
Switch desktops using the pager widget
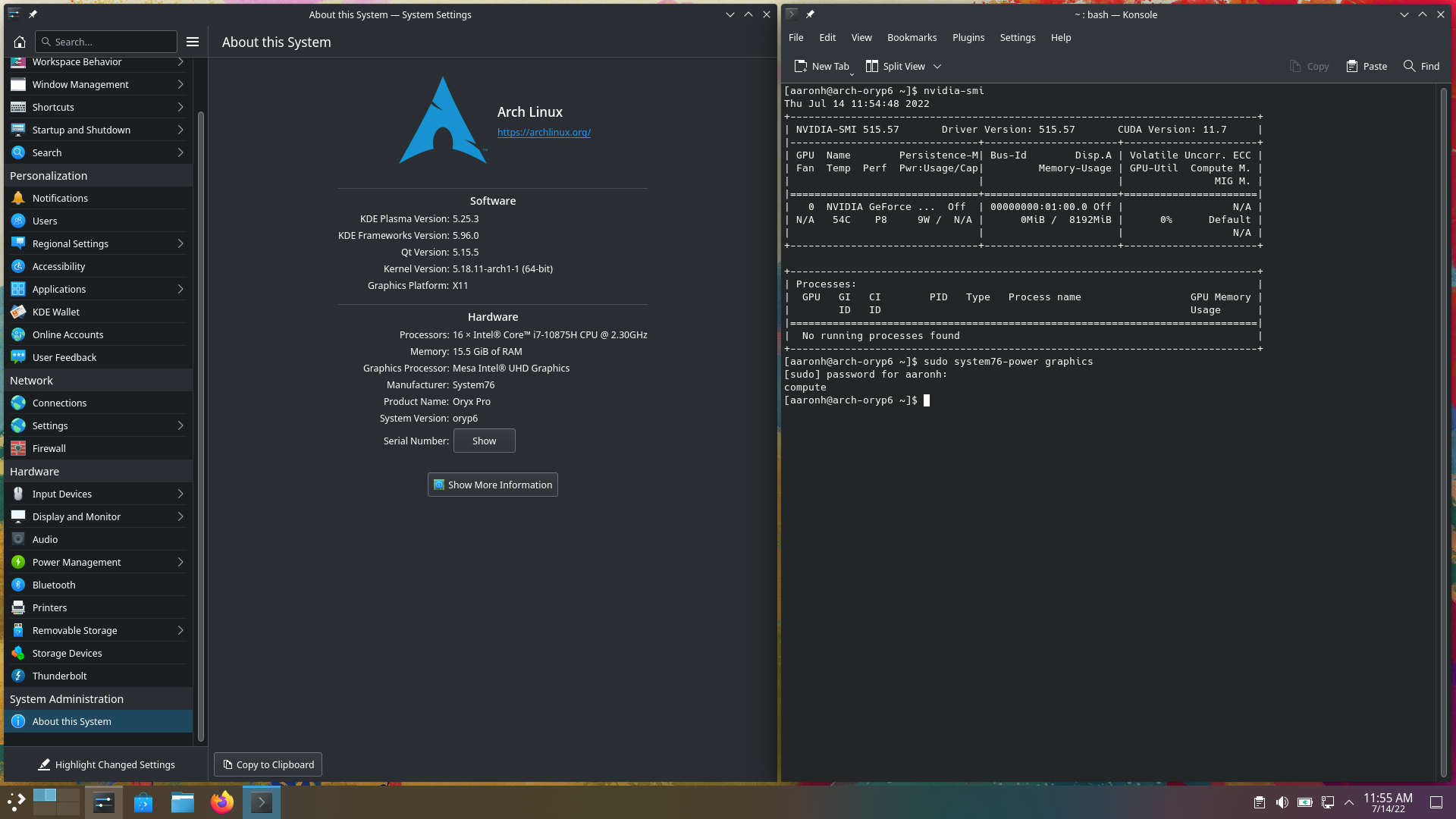point(56,802)
